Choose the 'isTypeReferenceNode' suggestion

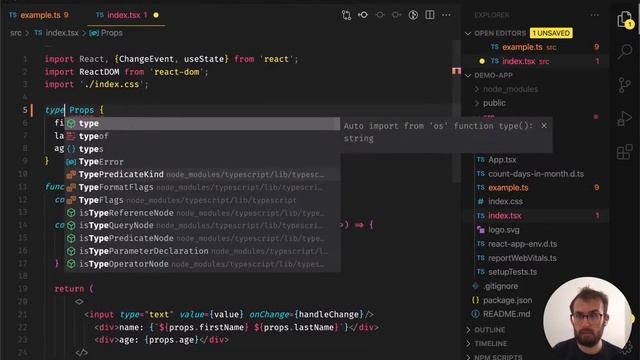tap(202, 213)
